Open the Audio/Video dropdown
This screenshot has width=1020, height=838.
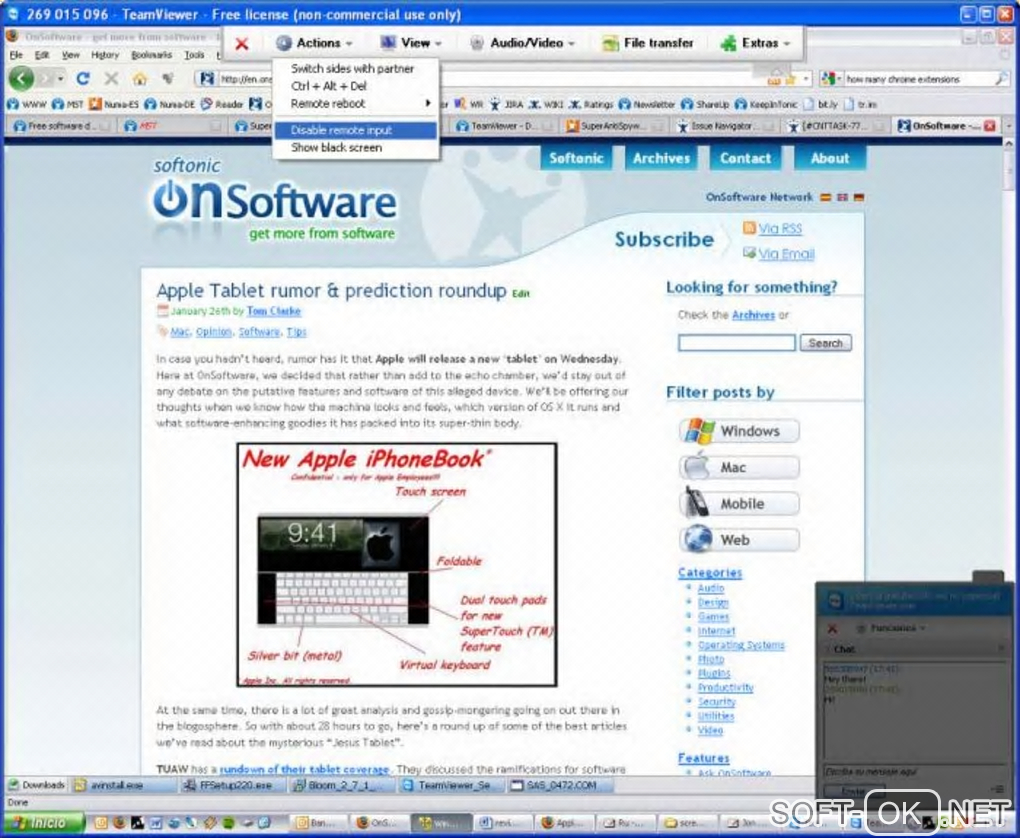coord(523,43)
